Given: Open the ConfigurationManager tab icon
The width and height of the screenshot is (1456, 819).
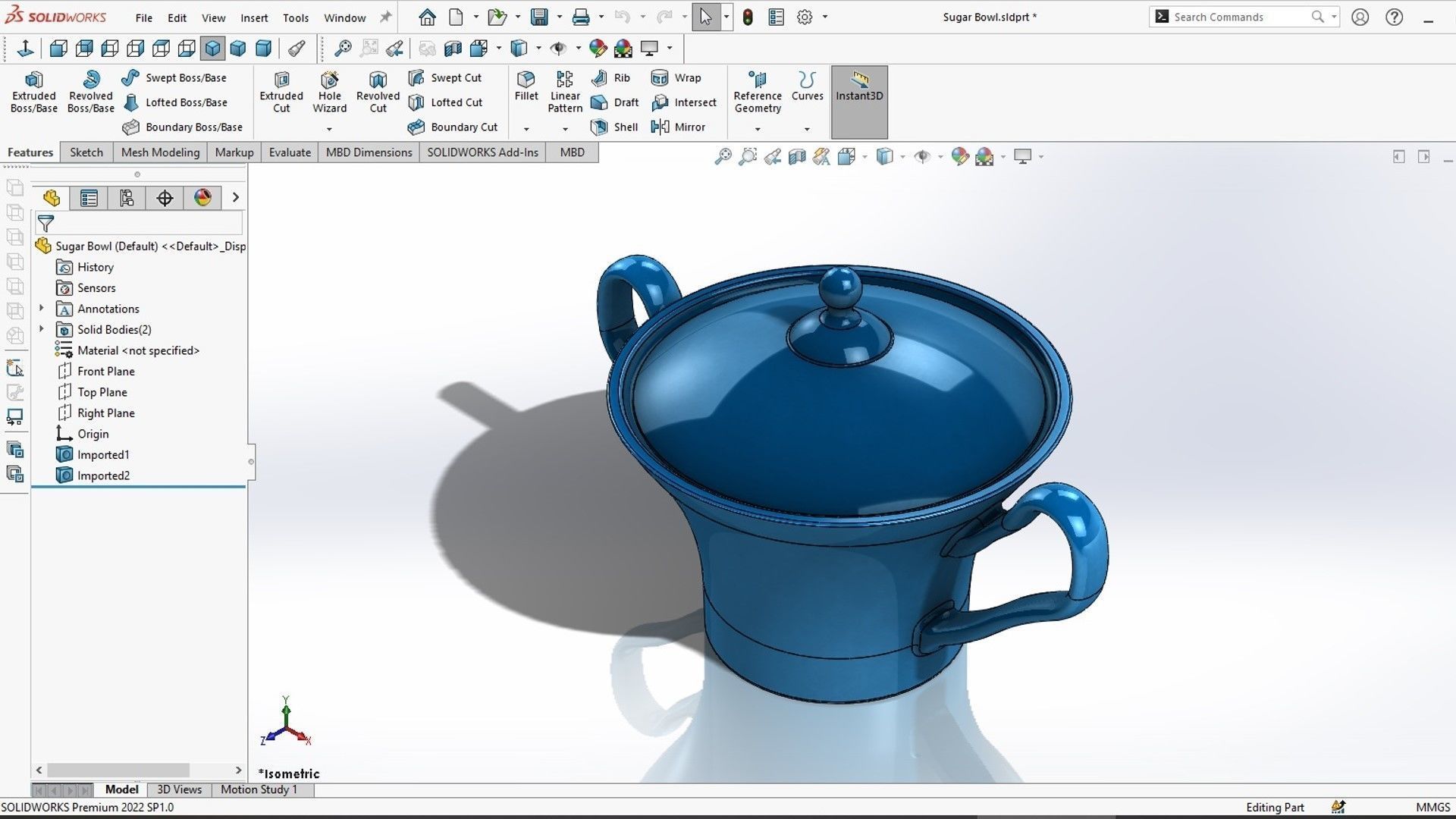Looking at the screenshot, I should pyautogui.click(x=127, y=198).
